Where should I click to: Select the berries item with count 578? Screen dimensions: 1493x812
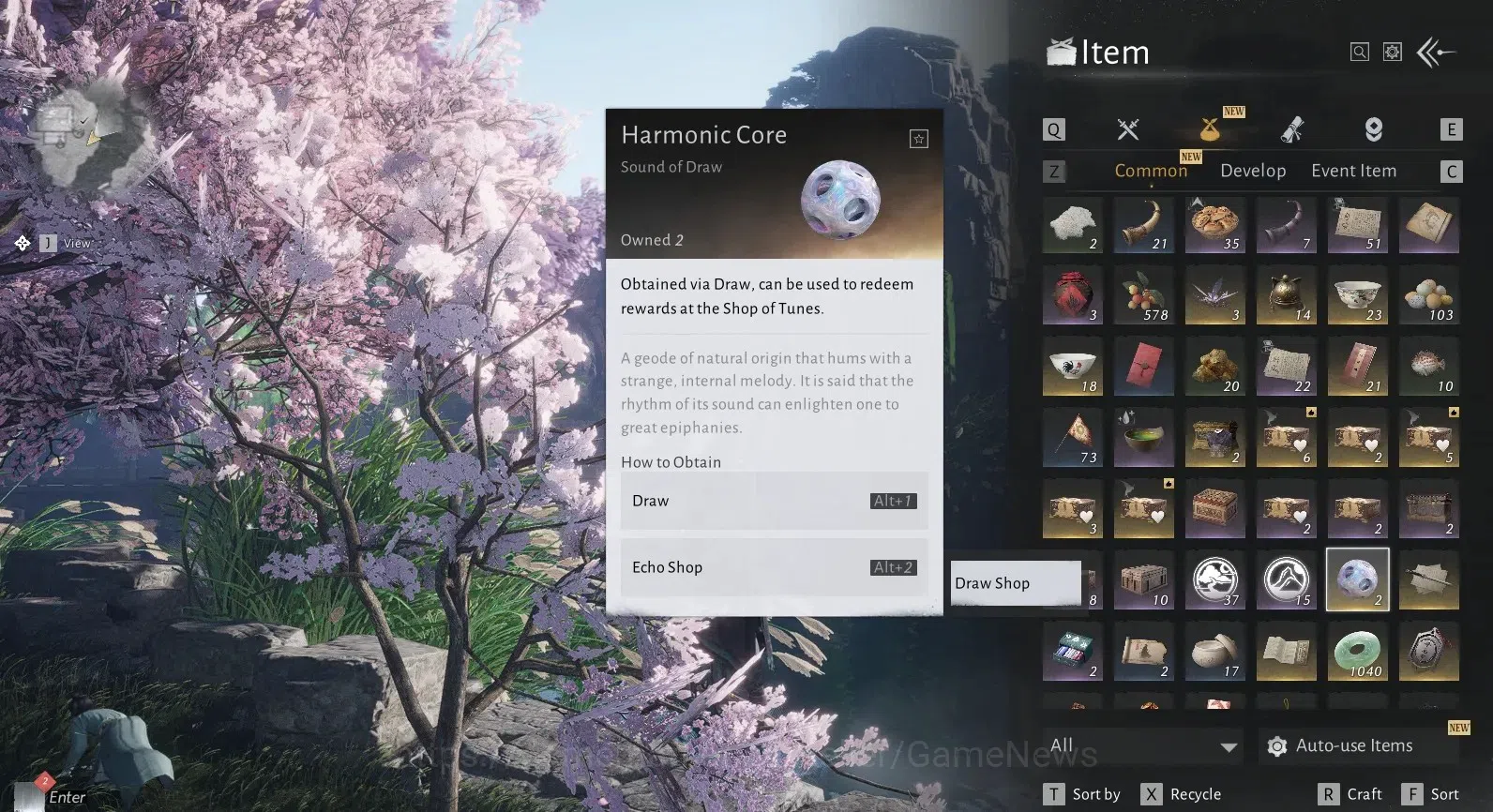(1144, 295)
